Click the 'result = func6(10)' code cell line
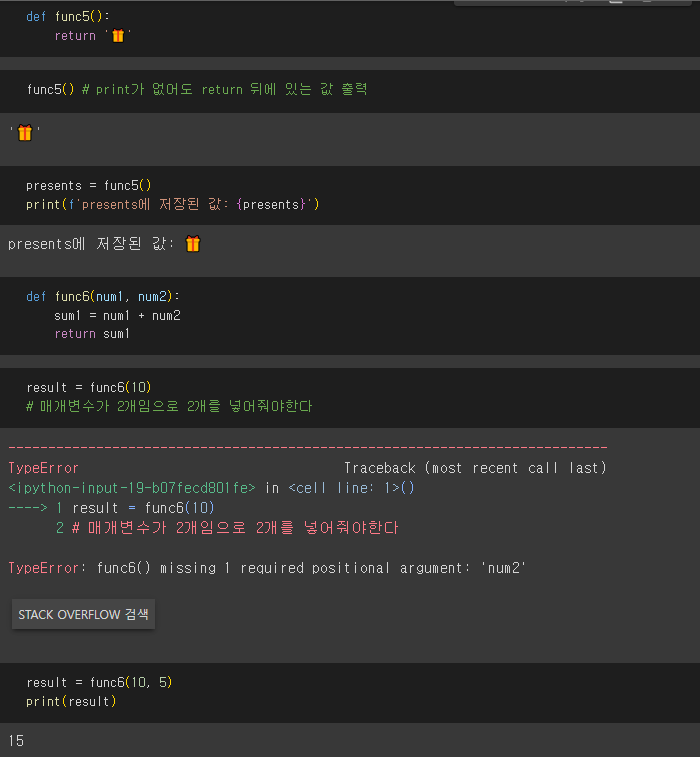 [89, 387]
